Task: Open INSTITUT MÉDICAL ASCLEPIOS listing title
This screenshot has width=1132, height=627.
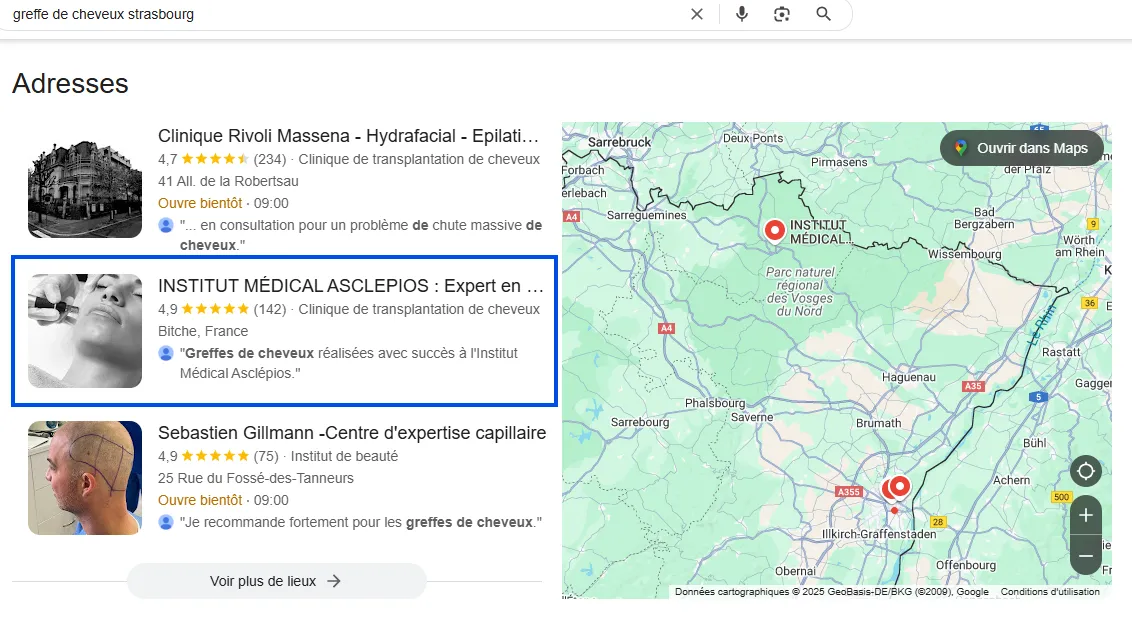Action: [351, 286]
